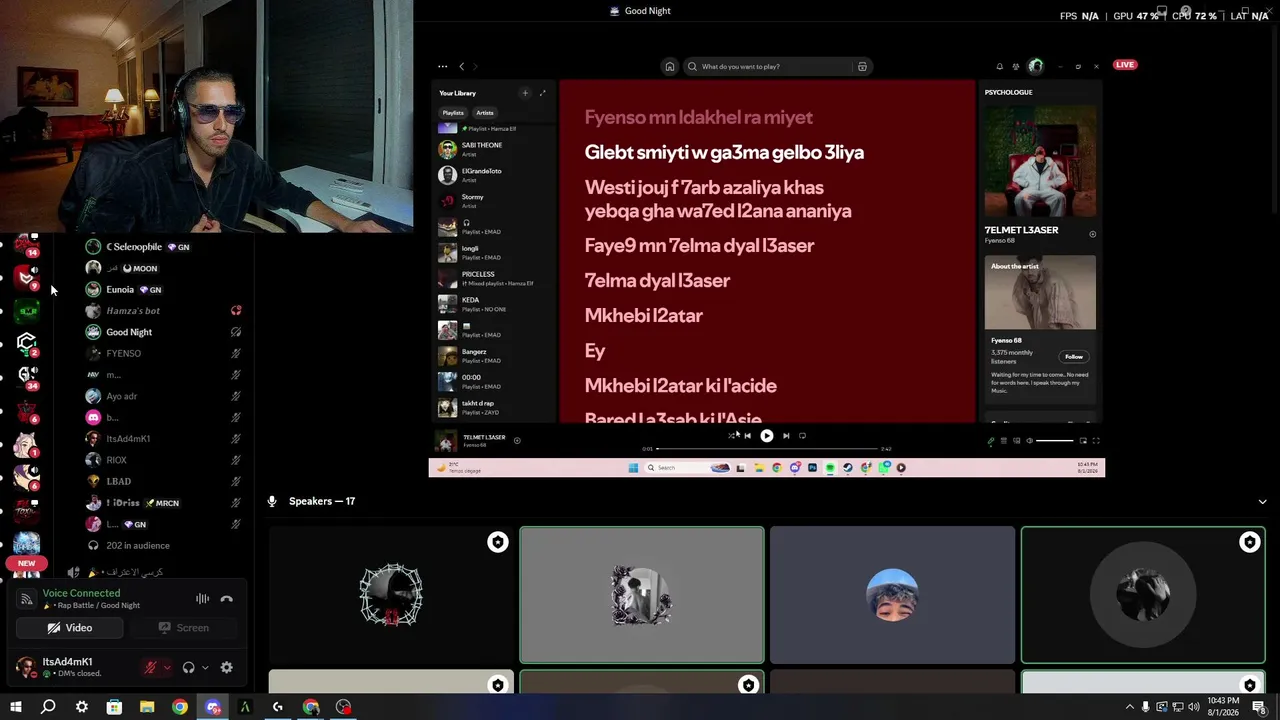The height and width of the screenshot is (720, 1280).
Task: Open Spotify three-dot menu
Action: pyautogui.click(x=443, y=67)
